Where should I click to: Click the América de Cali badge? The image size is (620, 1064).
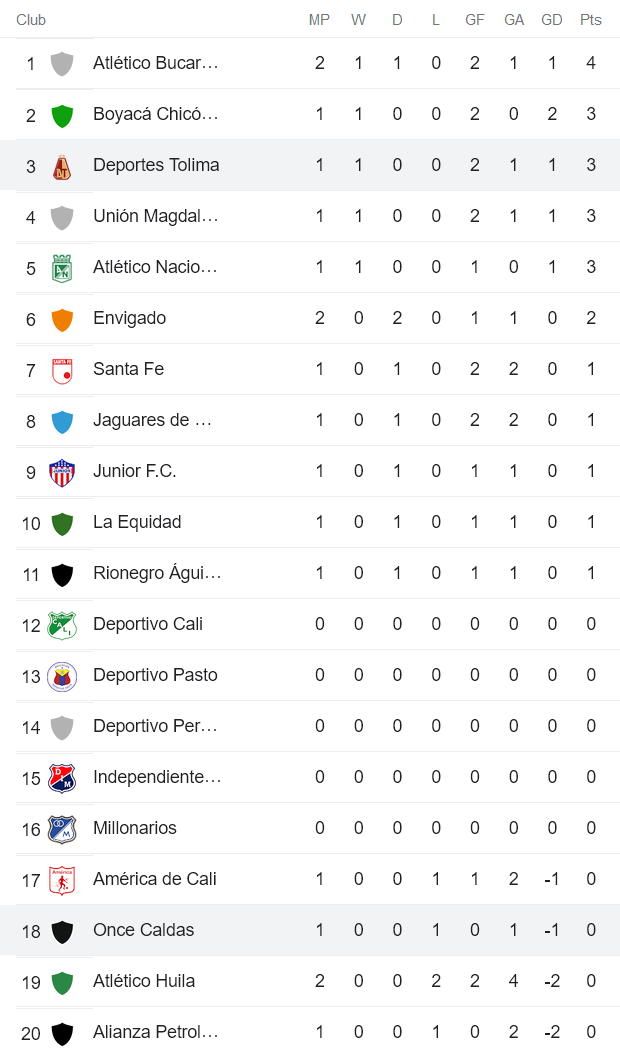click(63, 878)
